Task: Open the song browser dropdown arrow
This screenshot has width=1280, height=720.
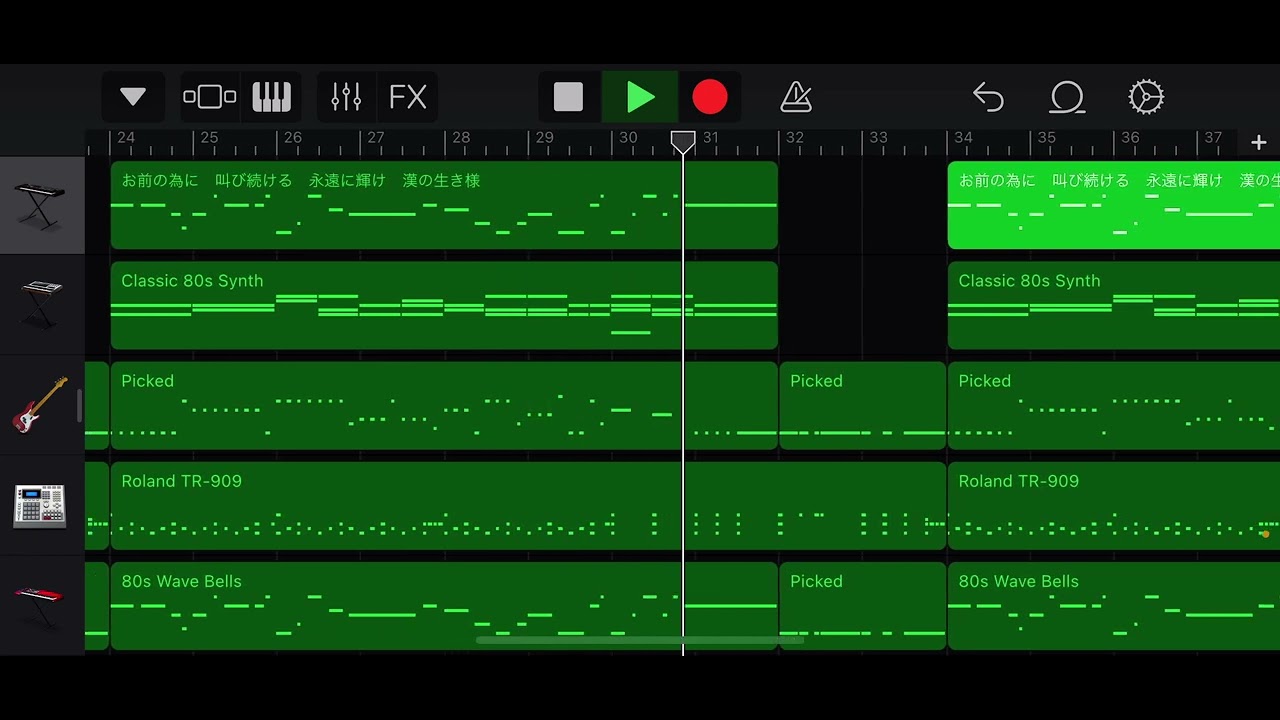Action: point(133,97)
